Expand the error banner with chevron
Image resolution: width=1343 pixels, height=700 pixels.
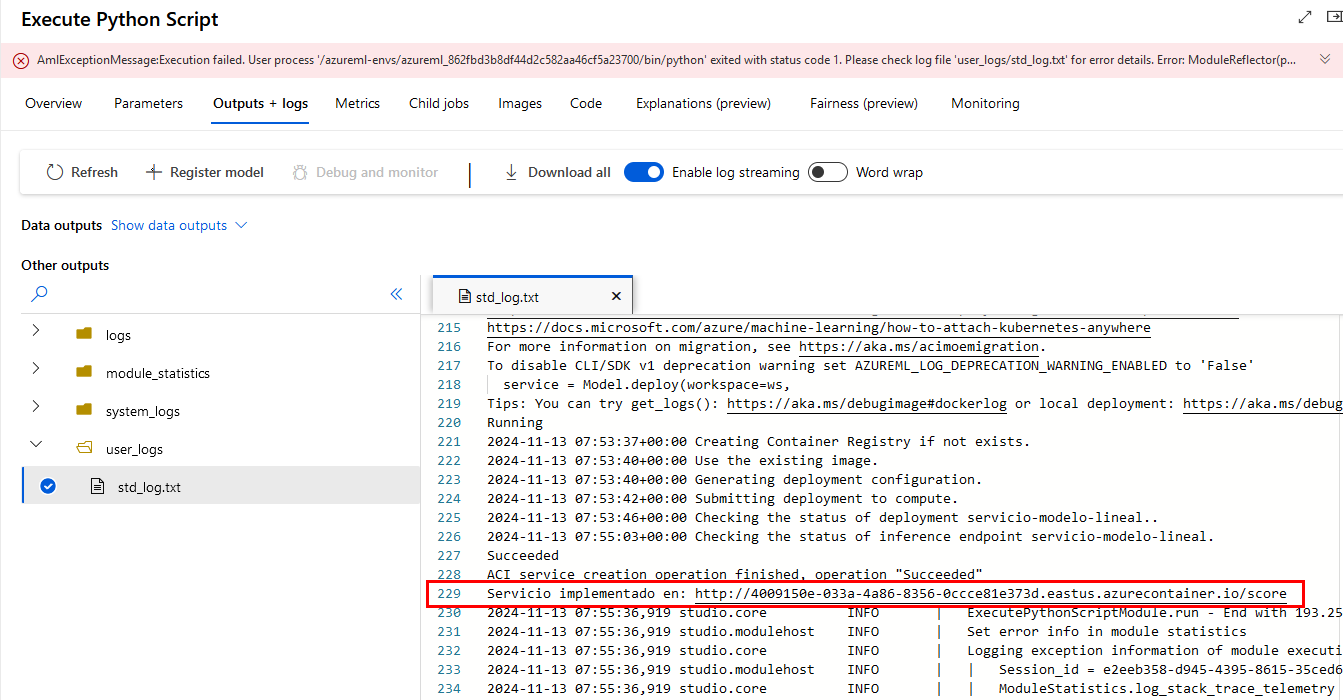pos(1325,60)
